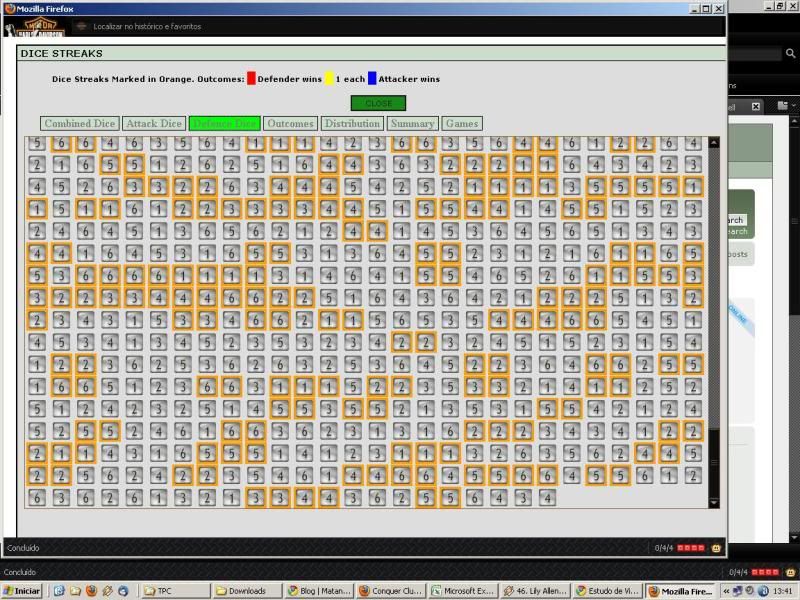Switch to the Downloads taskbar window
Image resolution: width=800 pixels, height=600 pixels.
pos(247,591)
